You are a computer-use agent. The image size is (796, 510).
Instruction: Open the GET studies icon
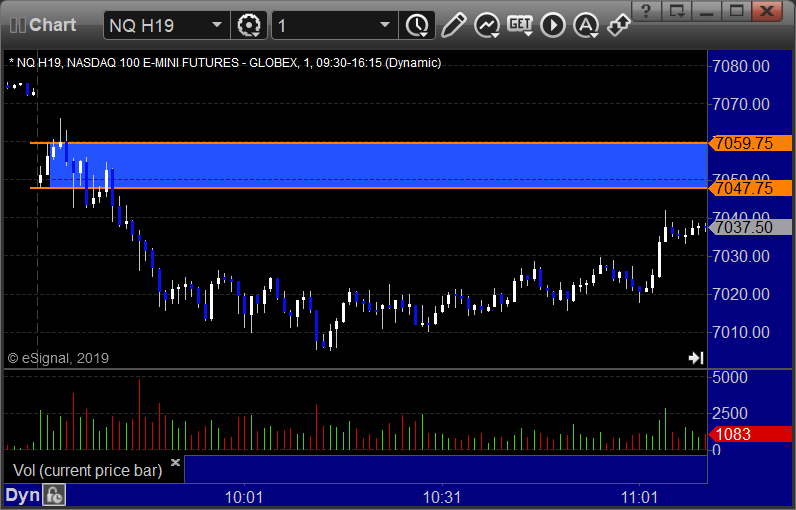[x=520, y=24]
